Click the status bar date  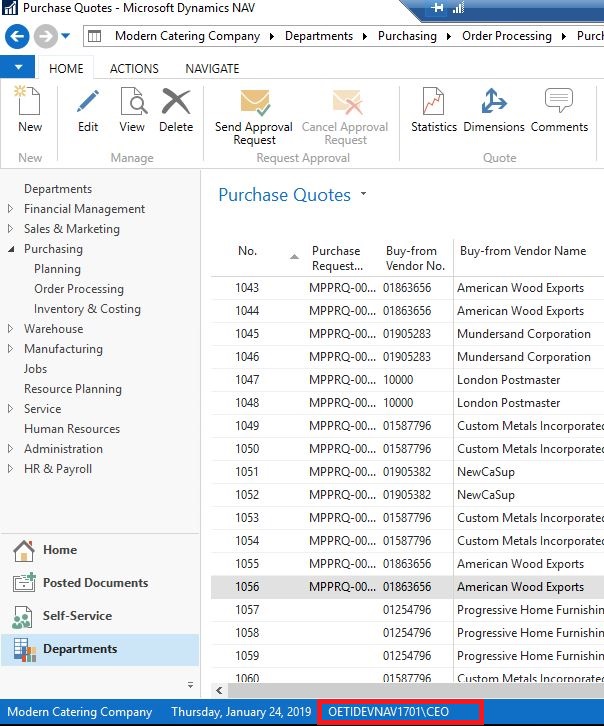[x=241, y=712]
